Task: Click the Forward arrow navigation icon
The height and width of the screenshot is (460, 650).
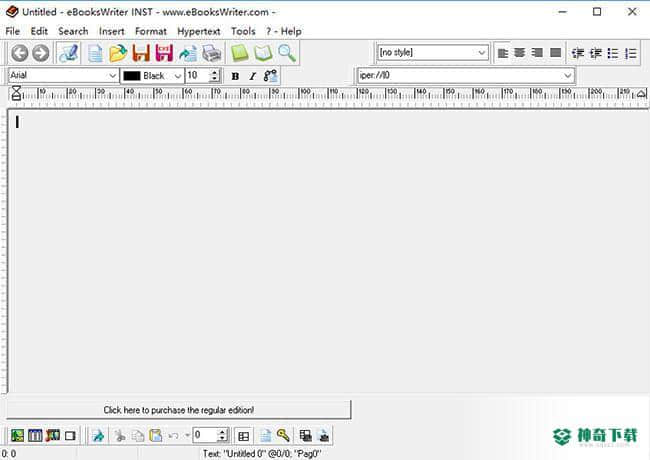Action: pos(41,53)
